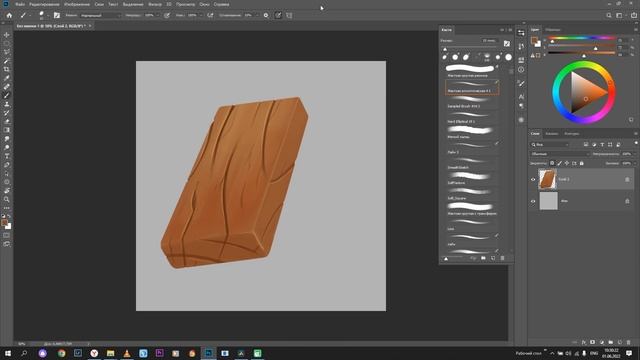Delete brush trash icon in Brushes panel
Screen dimensions: 640x360
point(502,258)
